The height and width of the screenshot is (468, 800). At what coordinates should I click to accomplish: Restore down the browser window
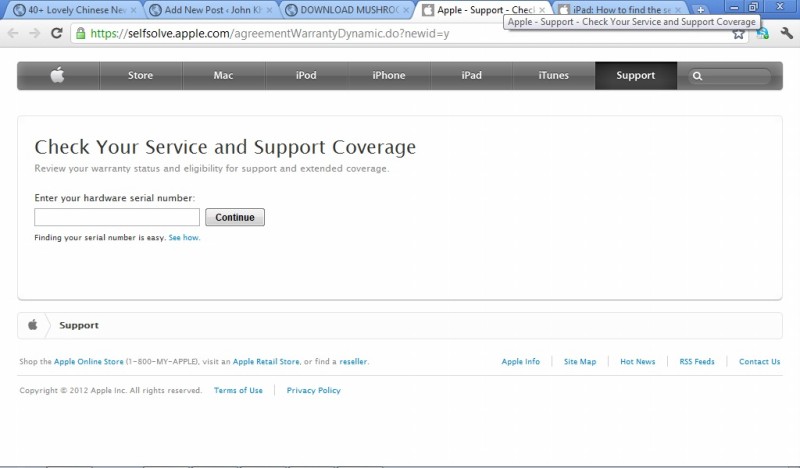753,7
